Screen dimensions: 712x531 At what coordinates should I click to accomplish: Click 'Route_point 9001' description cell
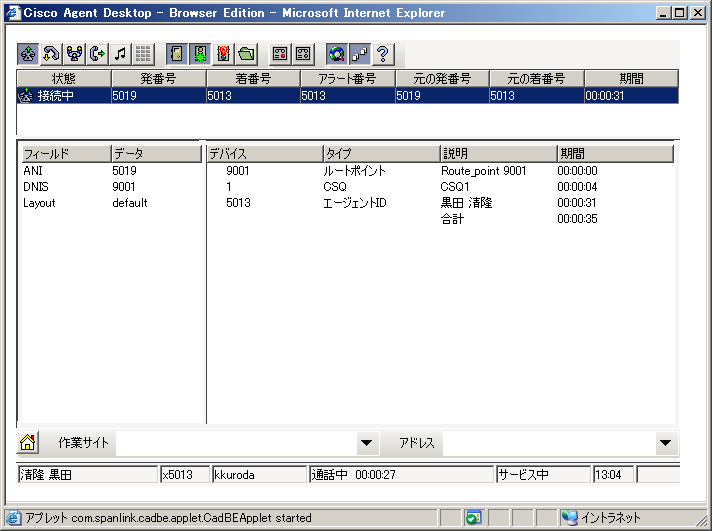[x=484, y=171]
